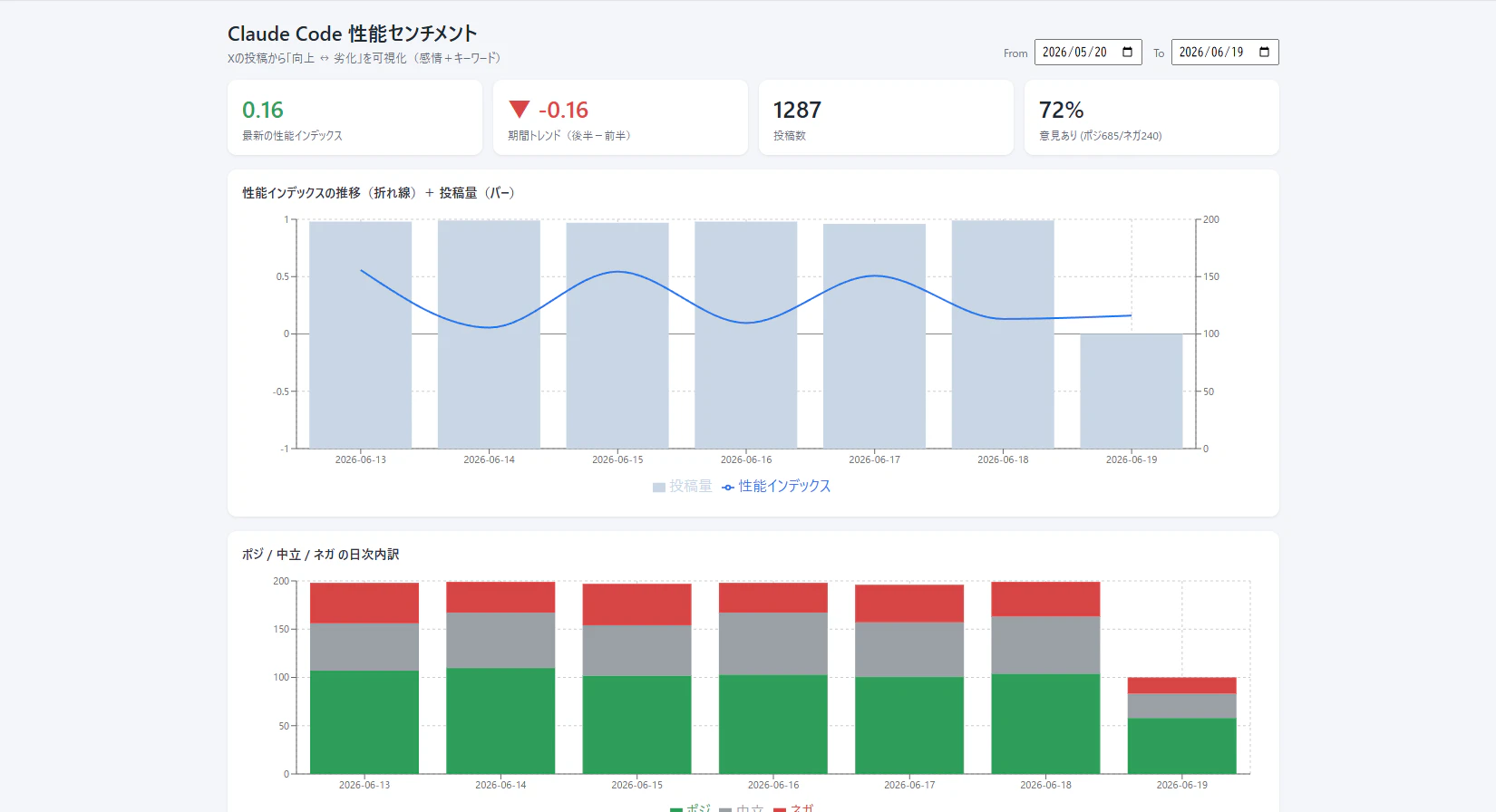Image resolution: width=1496 pixels, height=812 pixels.
Task: Select the 2026-06-16 post volume bar
Action: tap(746, 335)
